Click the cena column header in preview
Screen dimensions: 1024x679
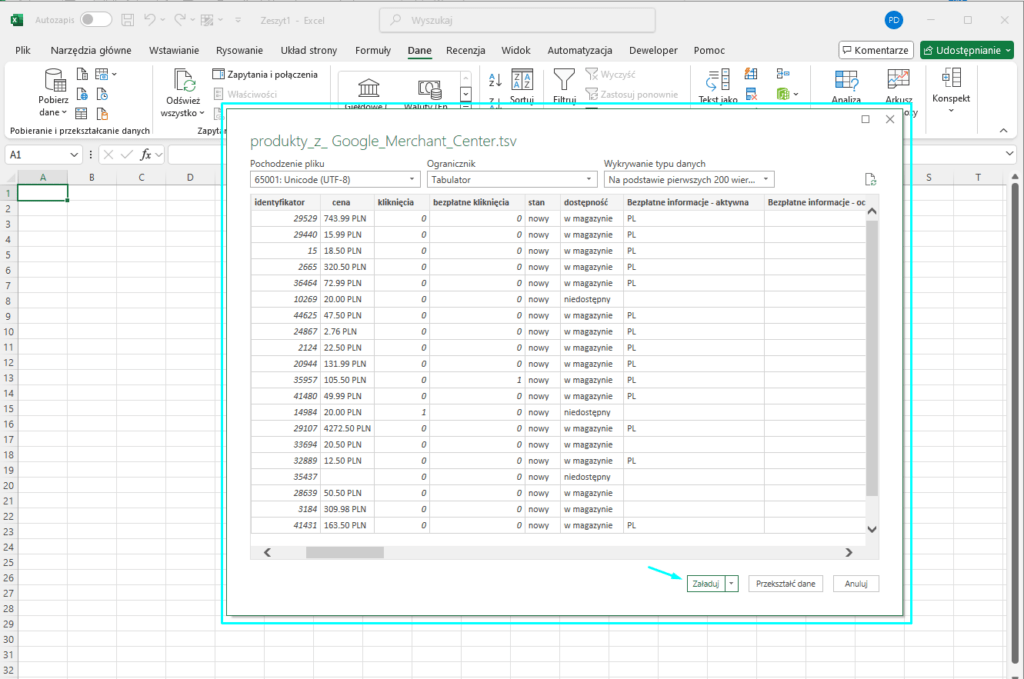click(347, 202)
